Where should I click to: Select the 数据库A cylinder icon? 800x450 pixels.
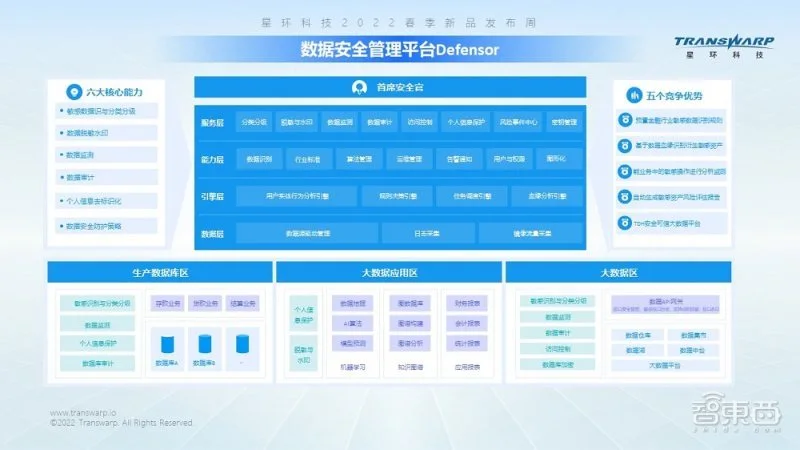(x=165, y=344)
